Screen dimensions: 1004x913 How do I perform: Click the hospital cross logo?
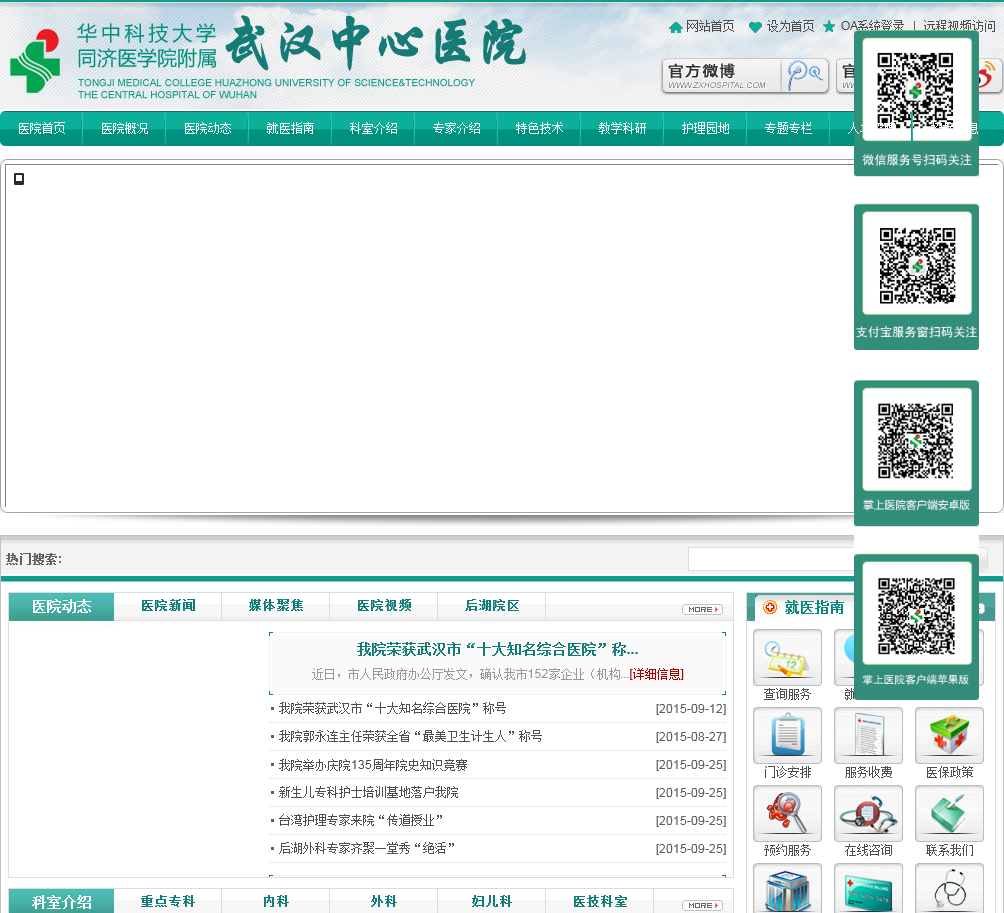[35, 61]
